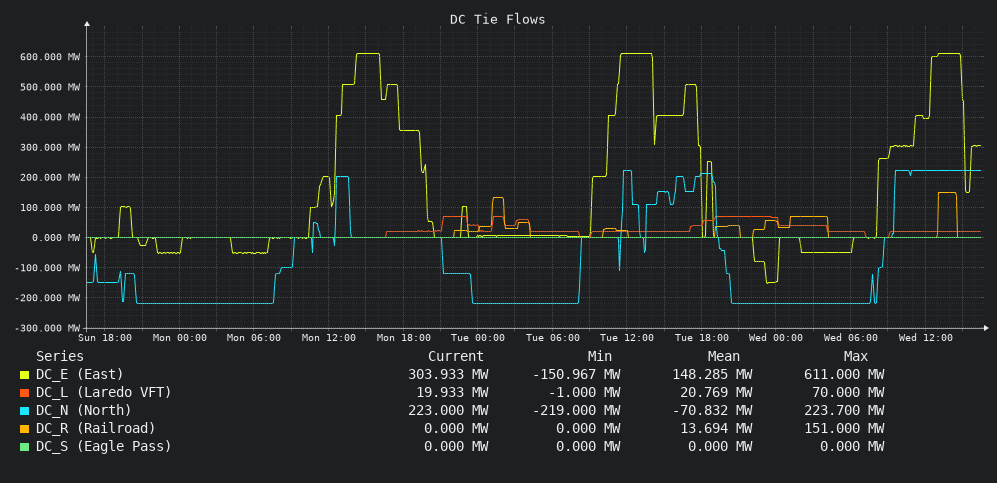
Task: Click the 223.700 MW max value
Action: 844,410
